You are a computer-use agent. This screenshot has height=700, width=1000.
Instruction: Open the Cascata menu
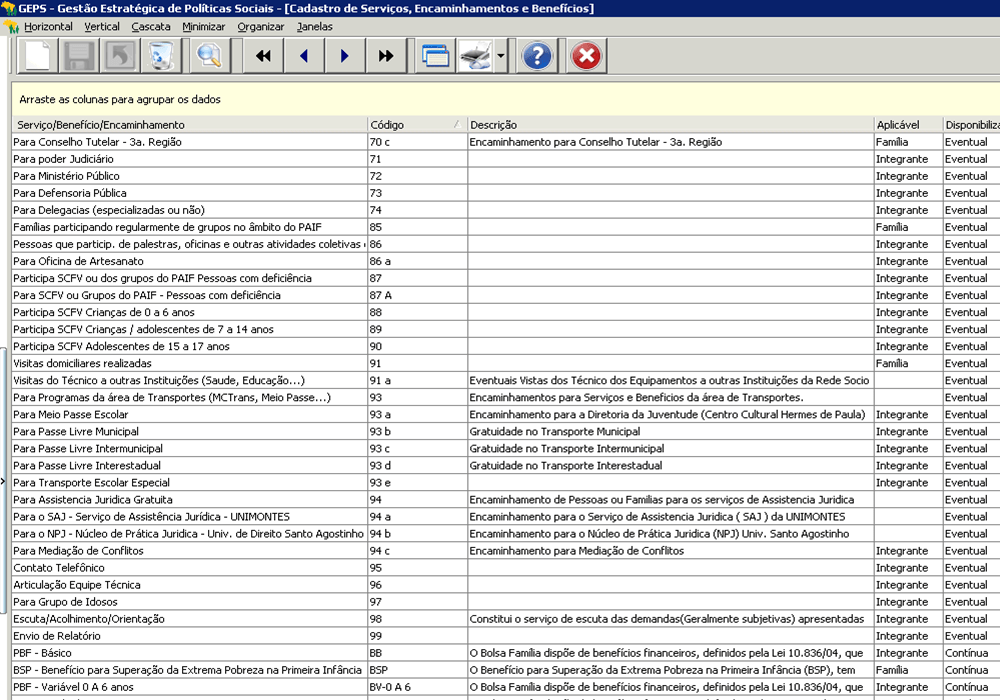[x=151, y=27]
